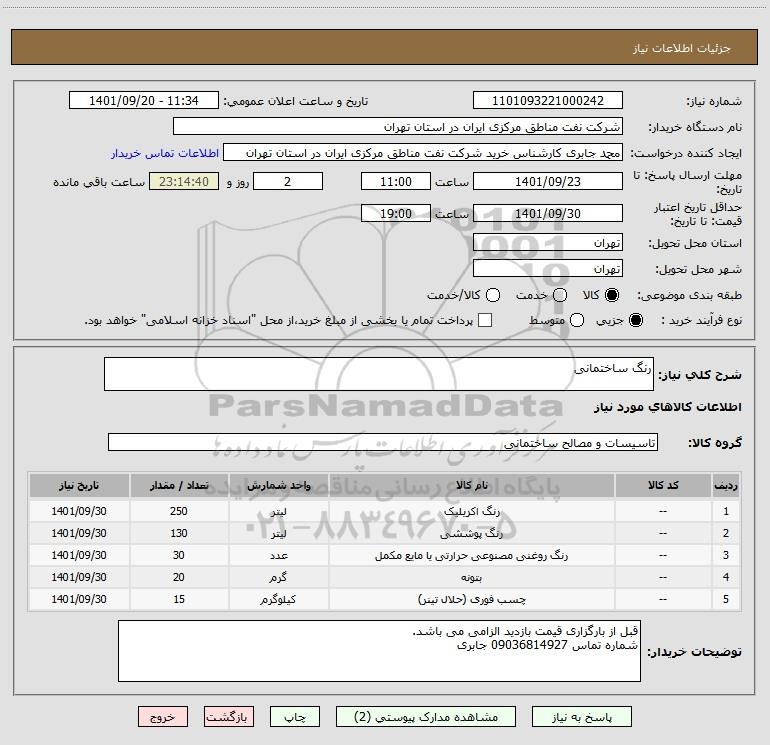The height and width of the screenshot is (745, 770).
Task: Click the شماره نیاز field 1101093221000242
Action: 548,101
